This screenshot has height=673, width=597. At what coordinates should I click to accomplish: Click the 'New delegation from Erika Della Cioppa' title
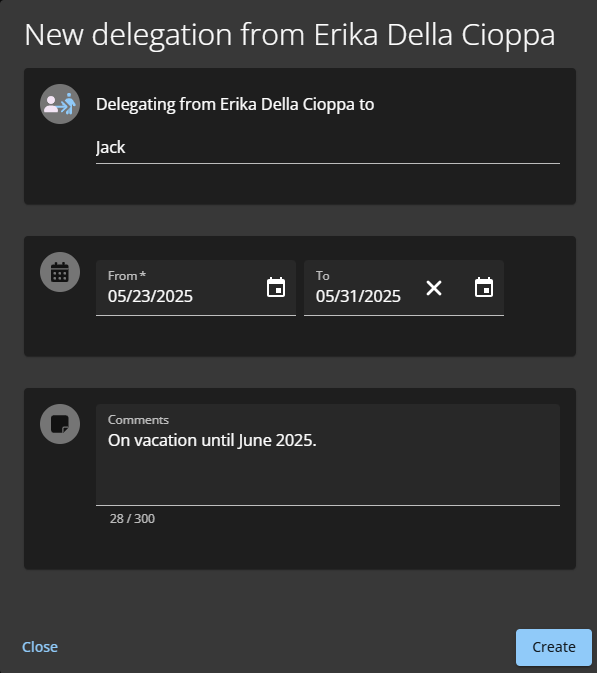pos(290,35)
